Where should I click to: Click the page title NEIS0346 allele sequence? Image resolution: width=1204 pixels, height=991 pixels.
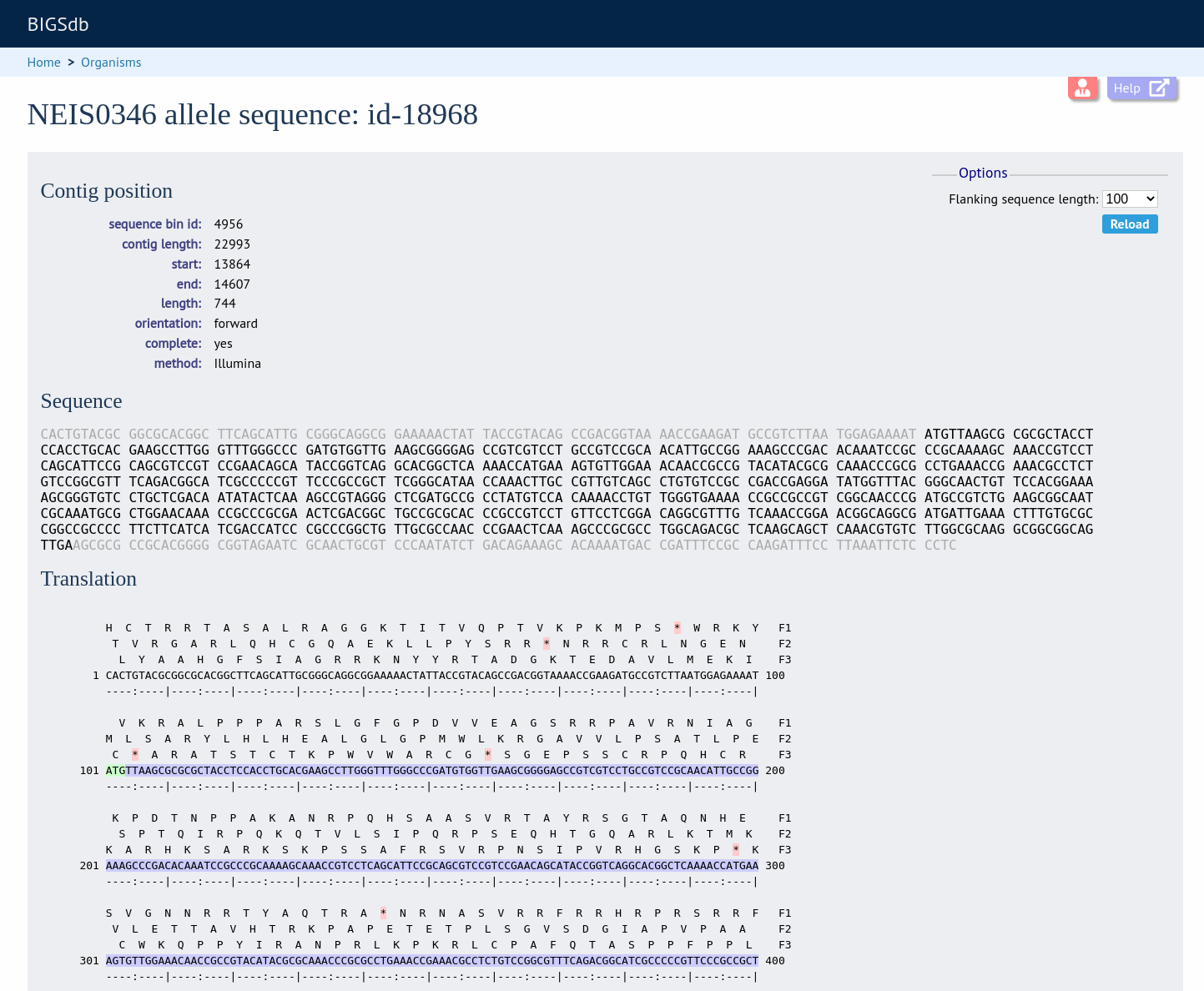(x=253, y=114)
